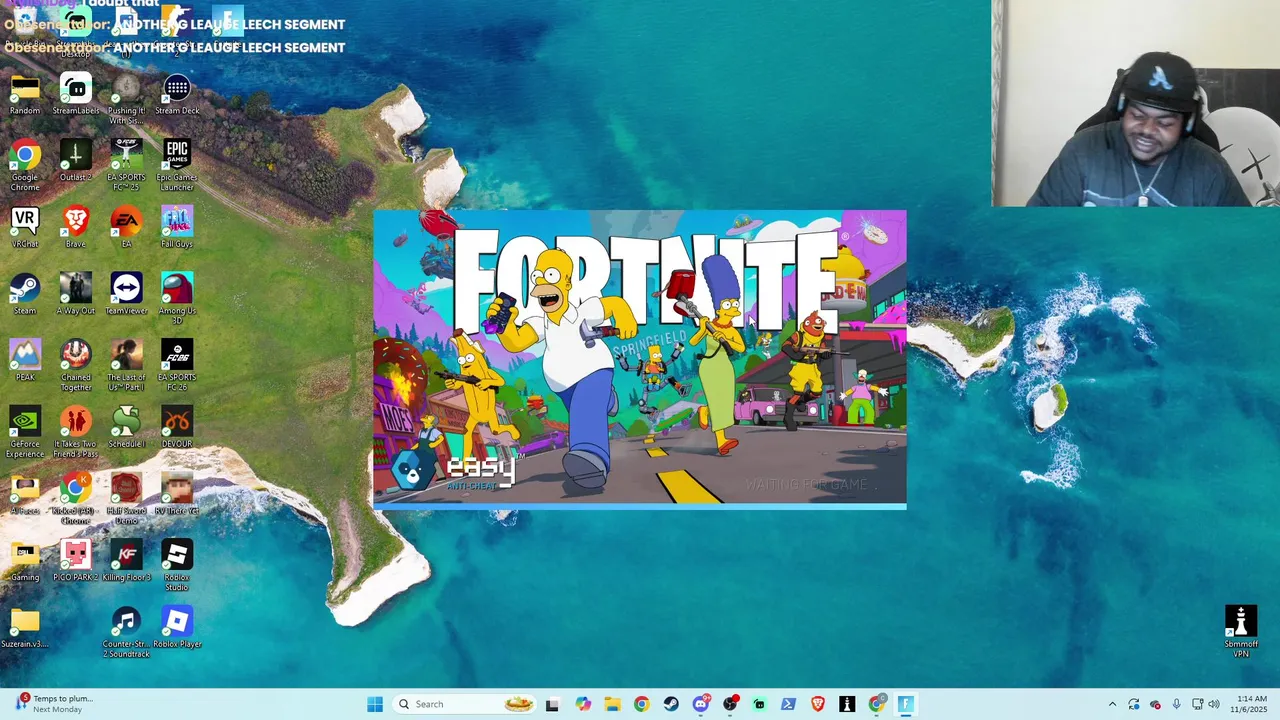Open the chess-piece VPN desktop icon
The height and width of the screenshot is (720, 1280).
pos(1241,631)
